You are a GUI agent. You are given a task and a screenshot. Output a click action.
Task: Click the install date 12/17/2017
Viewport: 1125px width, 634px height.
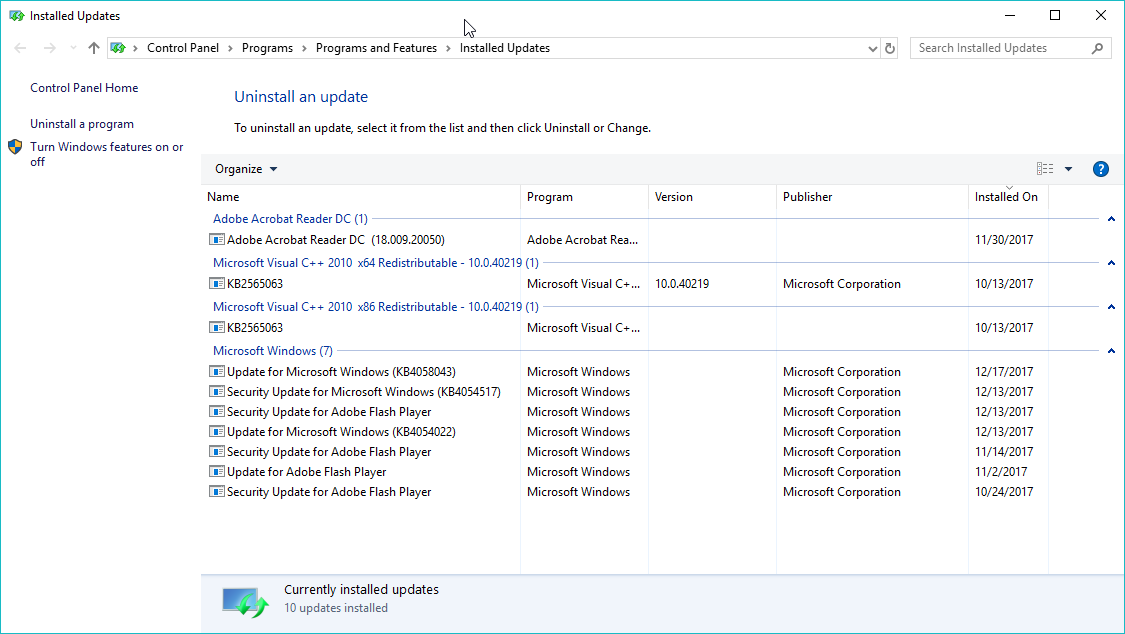[1004, 372]
